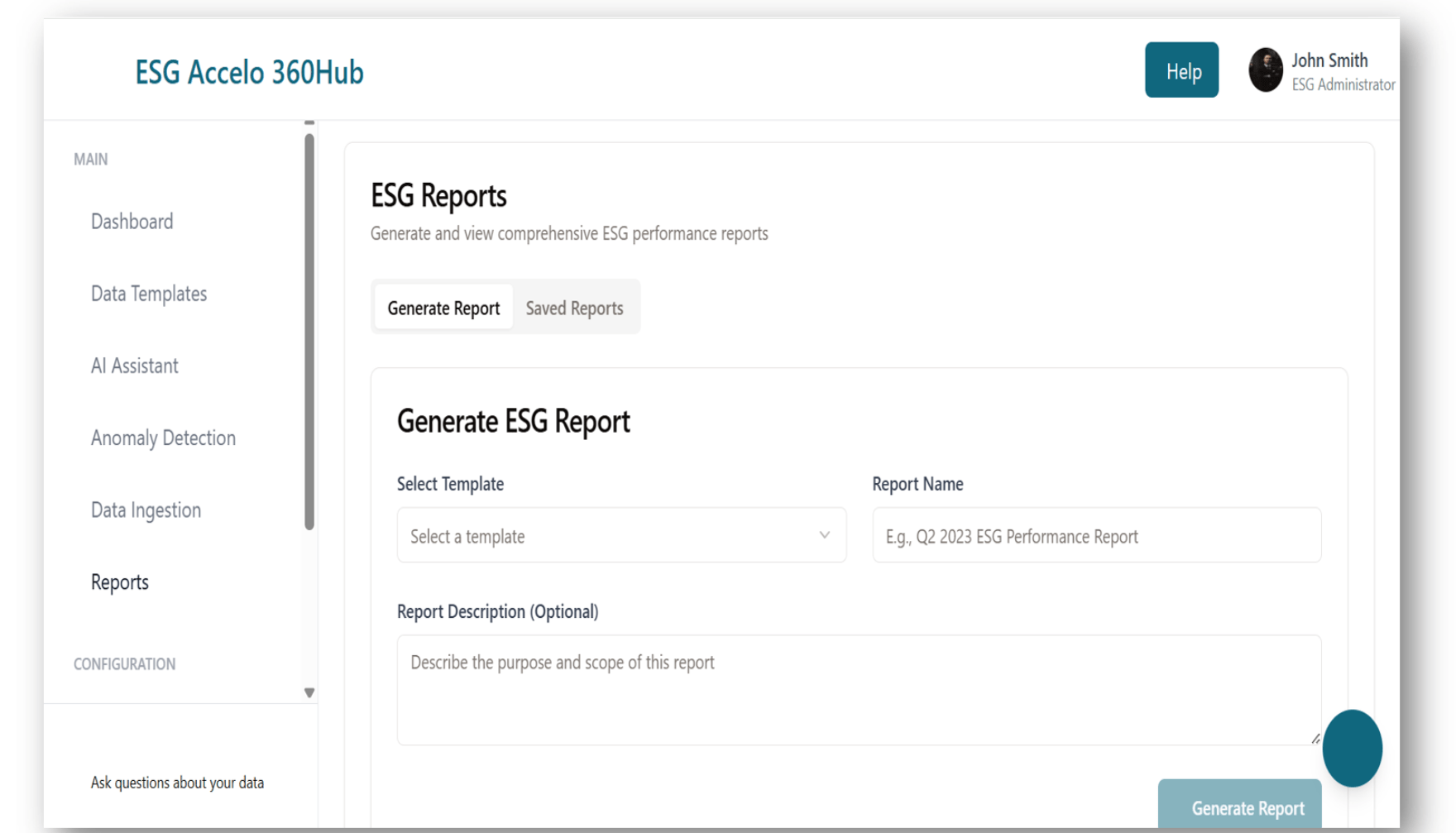1456x833 pixels.
Task: Click the floating teal chat bubble
Action: point(1352,748)
